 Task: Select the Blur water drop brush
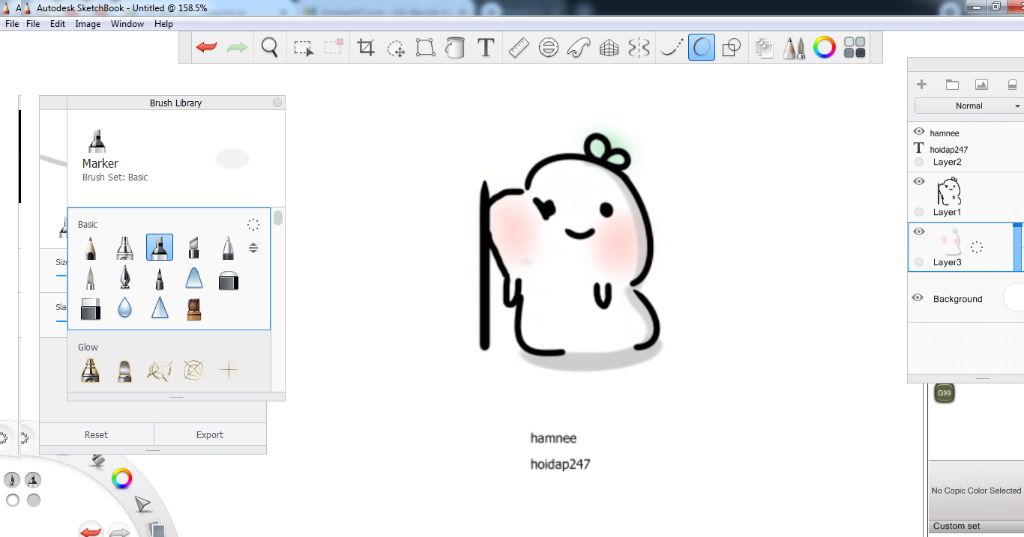point(125,308)
